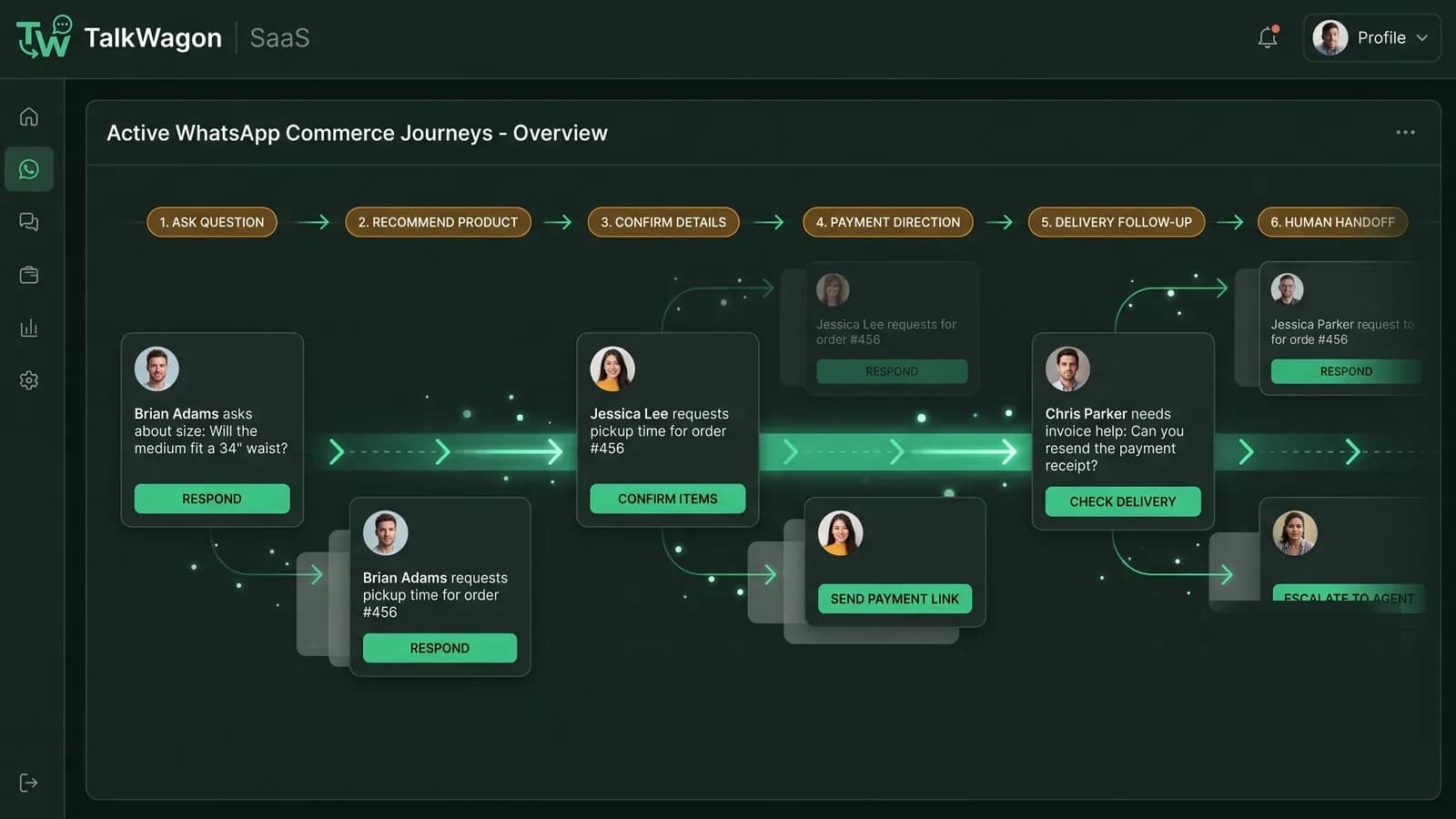Click the logout icon at the sidebar bottom
1456x819 pixels.
point(29,783)
